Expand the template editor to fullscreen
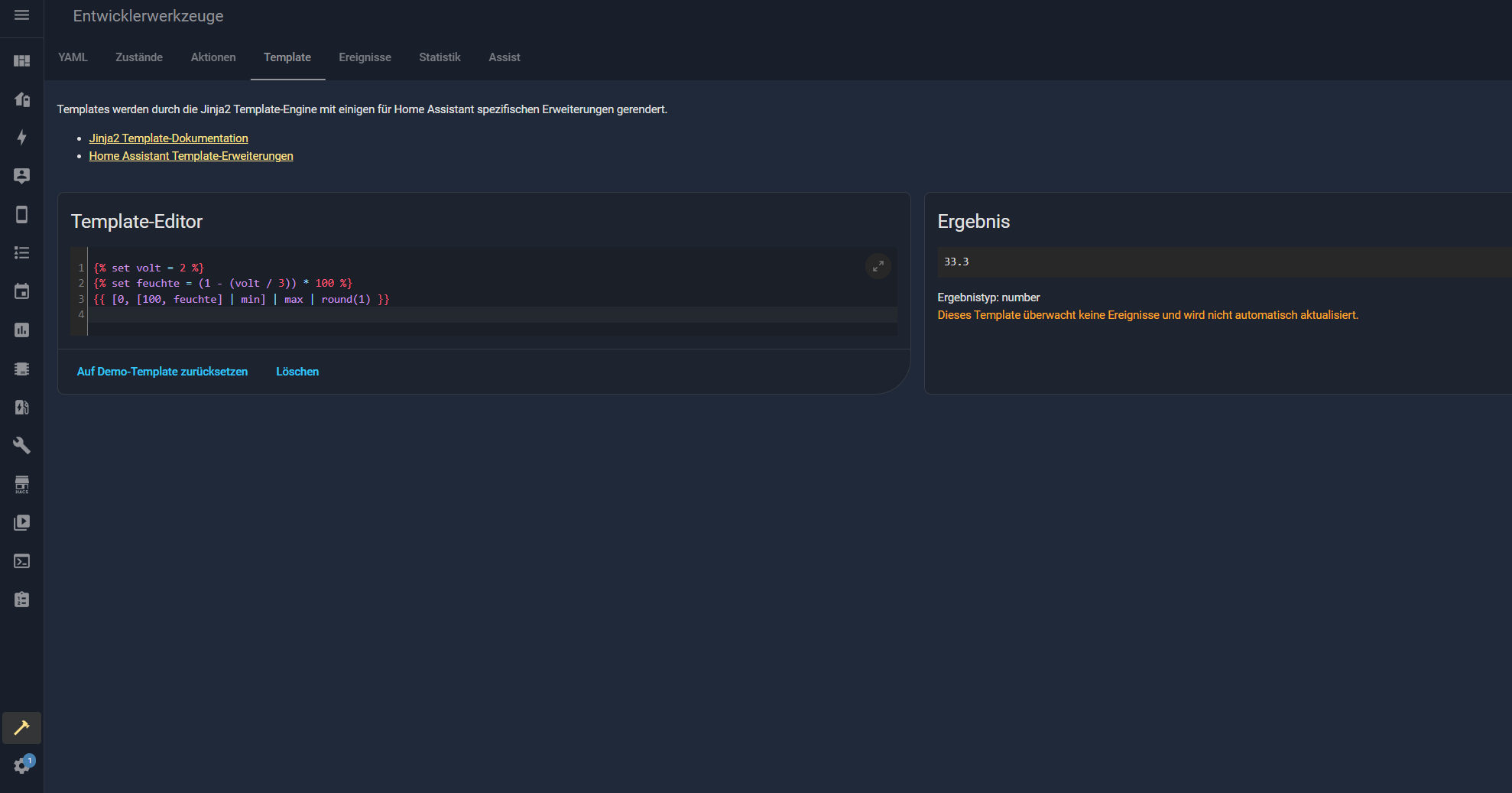The height and width of the screenshot is (793, 1512). point(878,266)
